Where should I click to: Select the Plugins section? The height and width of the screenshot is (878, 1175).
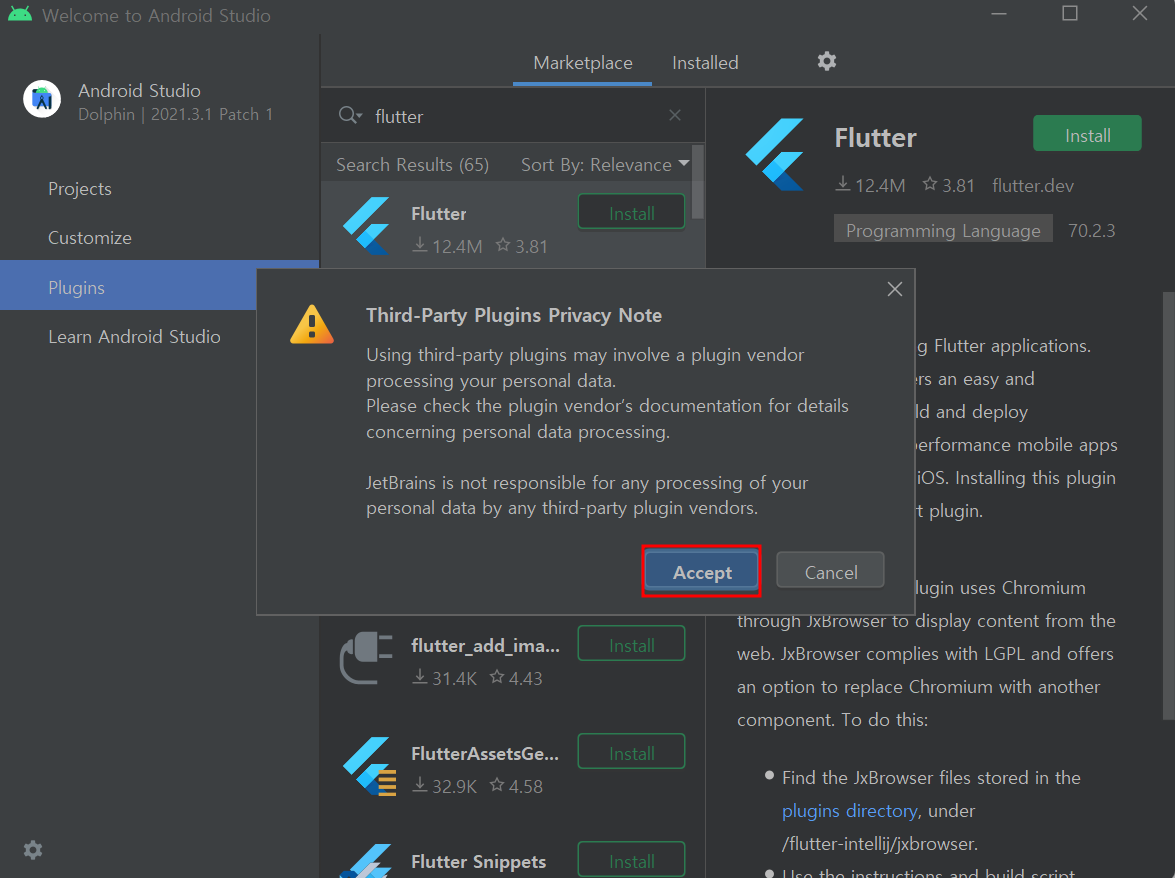pyautogui.click(x=128, y=285)
